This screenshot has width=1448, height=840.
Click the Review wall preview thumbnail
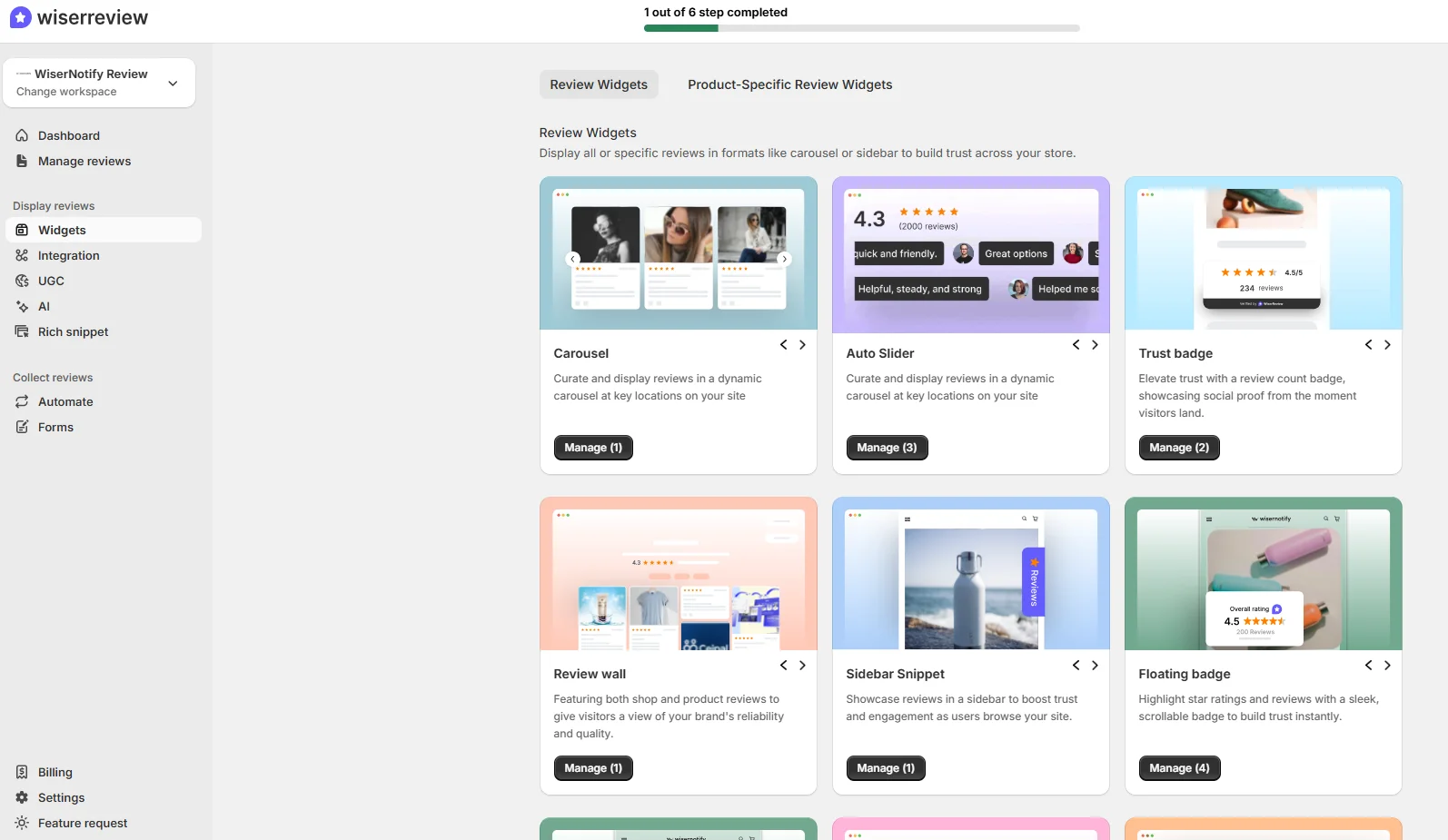coord(679,574)
